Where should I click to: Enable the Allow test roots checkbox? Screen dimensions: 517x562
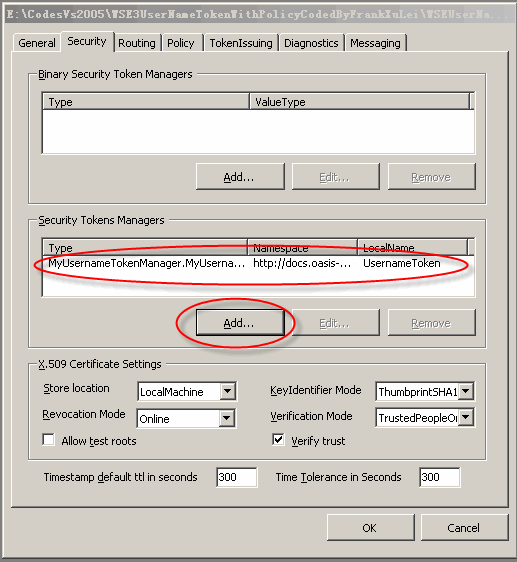coord(48,439)
